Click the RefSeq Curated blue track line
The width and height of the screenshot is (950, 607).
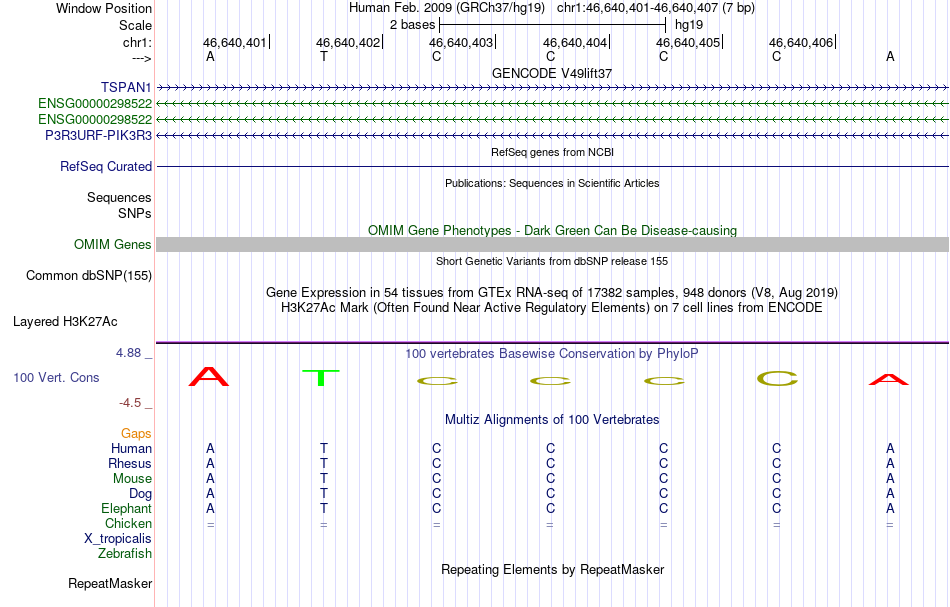[x=552, y=167]
